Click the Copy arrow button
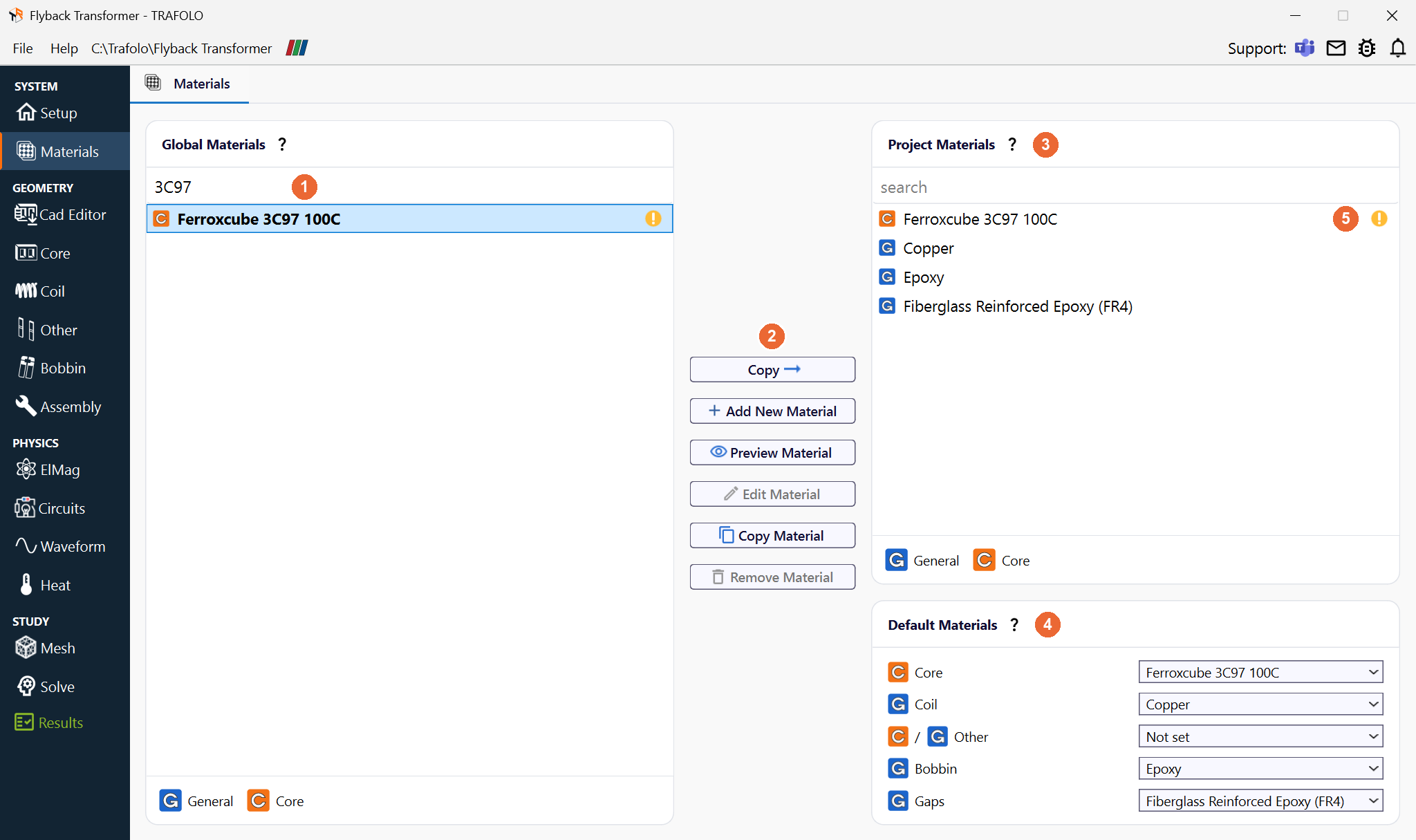This screenshot has height=840, width=1416. tap(772, 370)
